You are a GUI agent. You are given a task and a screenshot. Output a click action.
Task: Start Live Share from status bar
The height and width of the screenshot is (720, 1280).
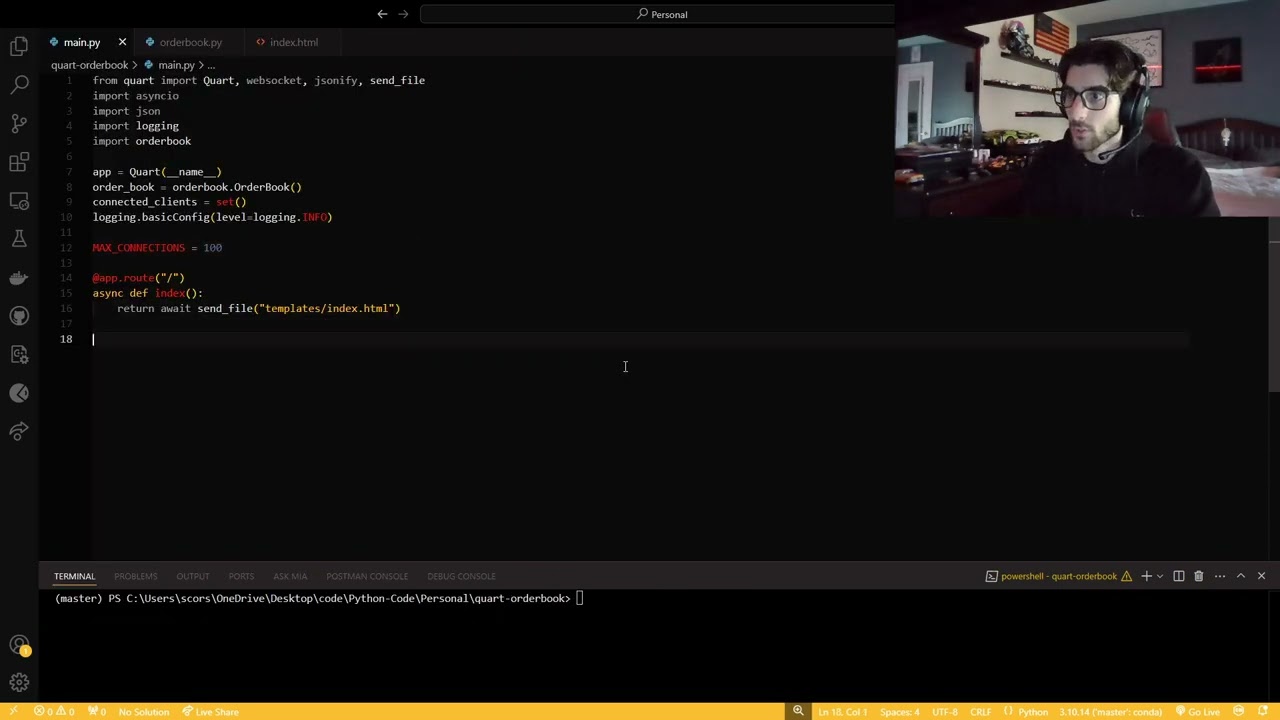click(210, 712)
